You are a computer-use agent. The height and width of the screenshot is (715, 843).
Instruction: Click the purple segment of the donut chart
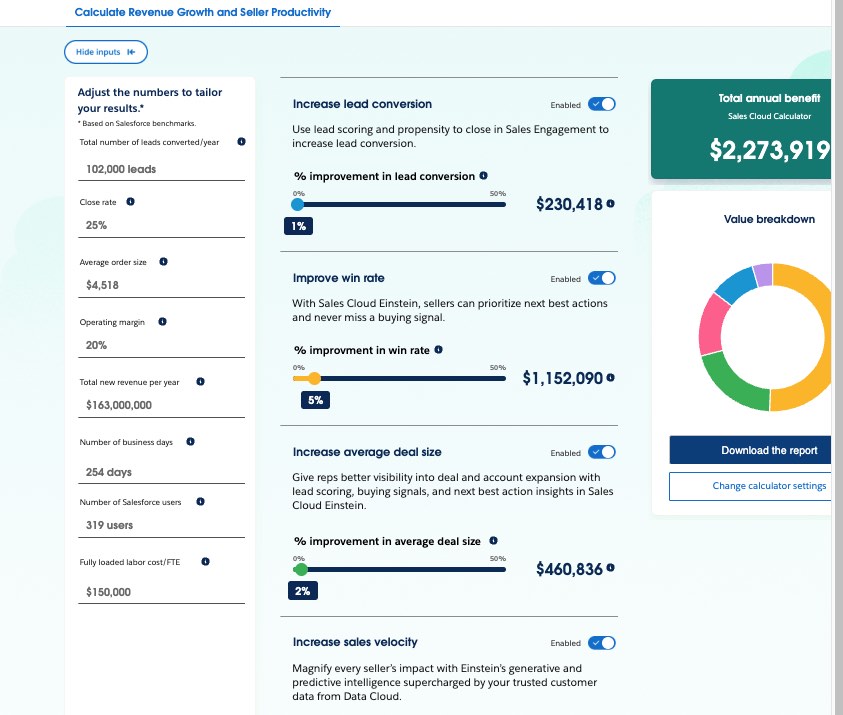pyautogui.click(x=763, y=274)
